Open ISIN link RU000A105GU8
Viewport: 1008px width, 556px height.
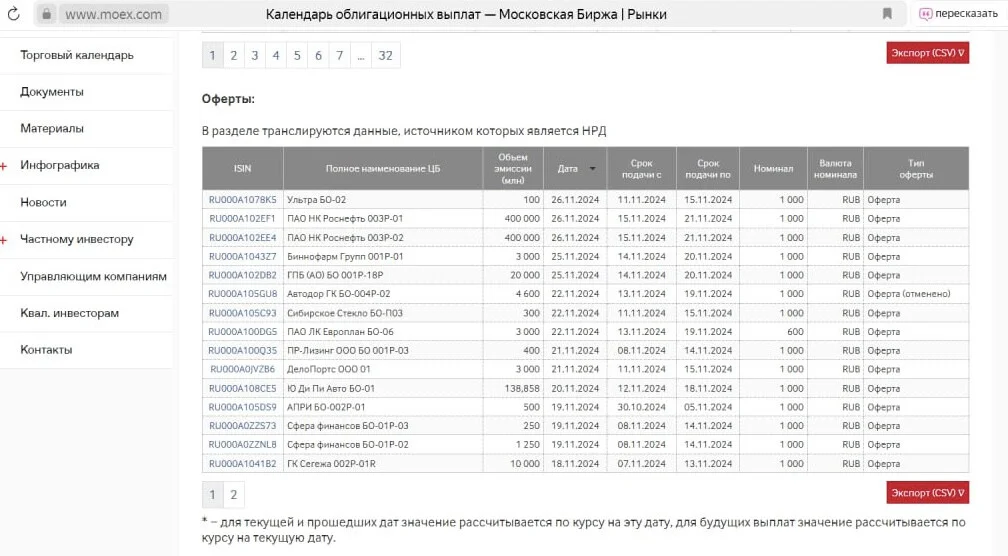(242, 294)
